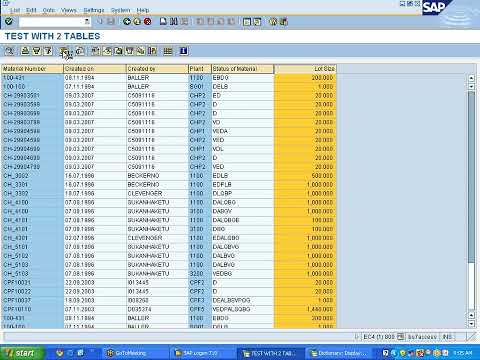Click the Details magnifier icon in list toolbar

pyautogui.click(x=9, y=51)
